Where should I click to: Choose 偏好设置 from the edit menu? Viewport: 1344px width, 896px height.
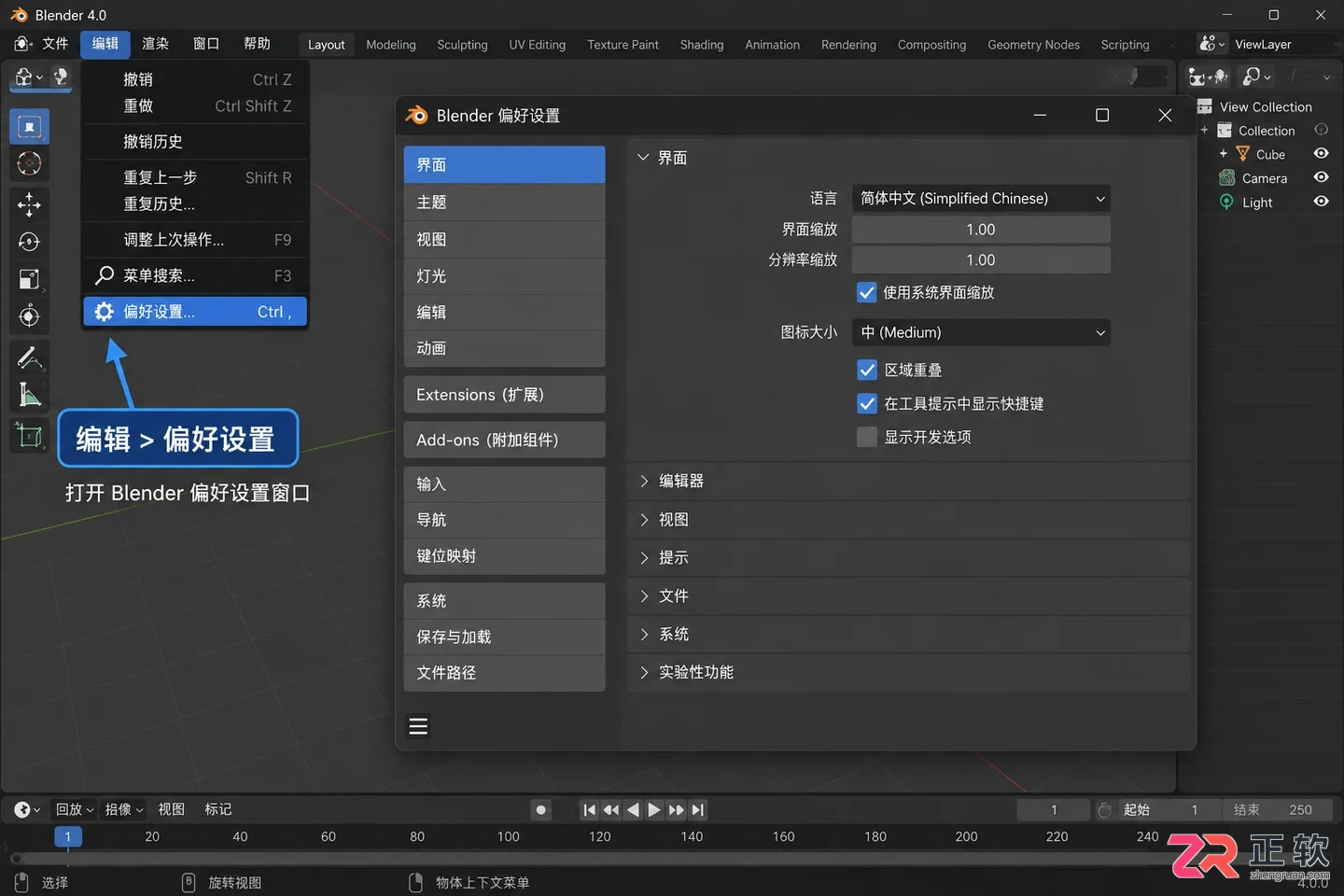coord(195,312)
